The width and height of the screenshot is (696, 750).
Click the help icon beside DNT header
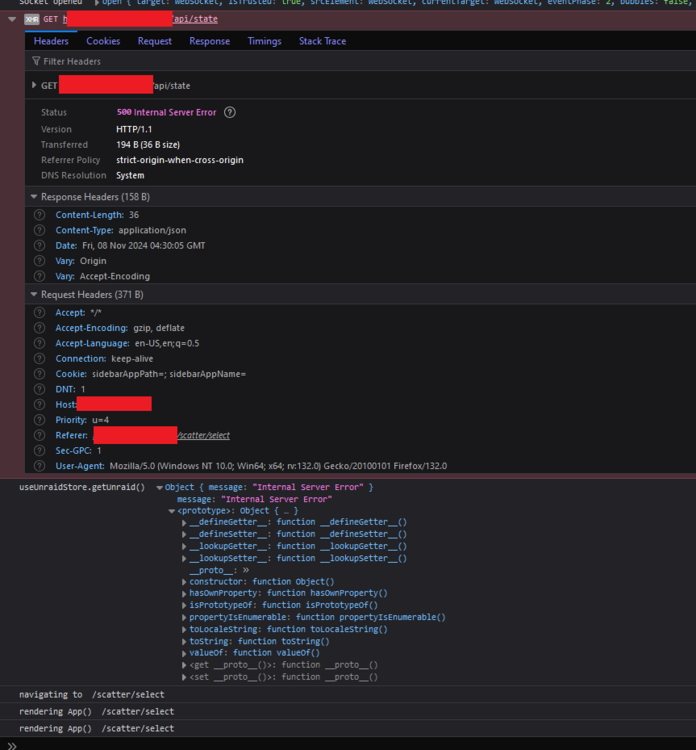coord(40,389)
